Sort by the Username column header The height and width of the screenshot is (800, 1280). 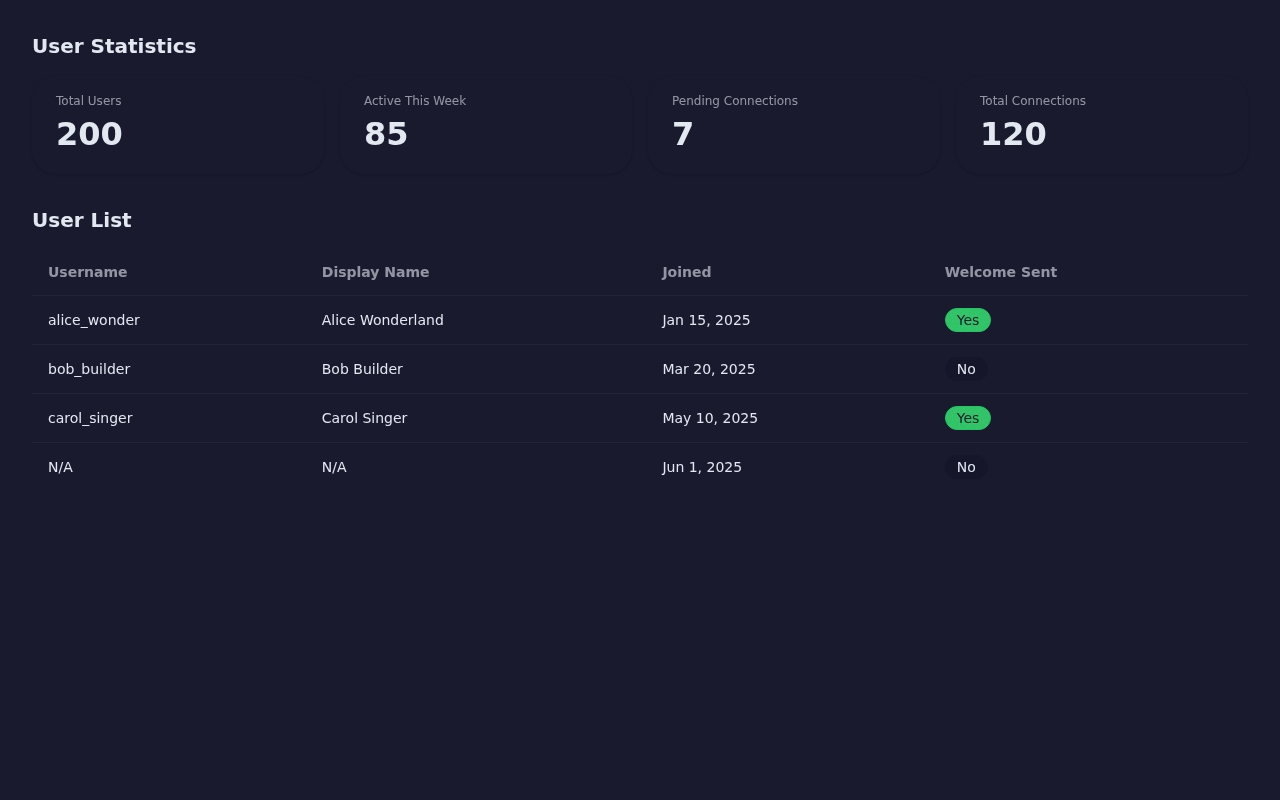click(88, 272)
